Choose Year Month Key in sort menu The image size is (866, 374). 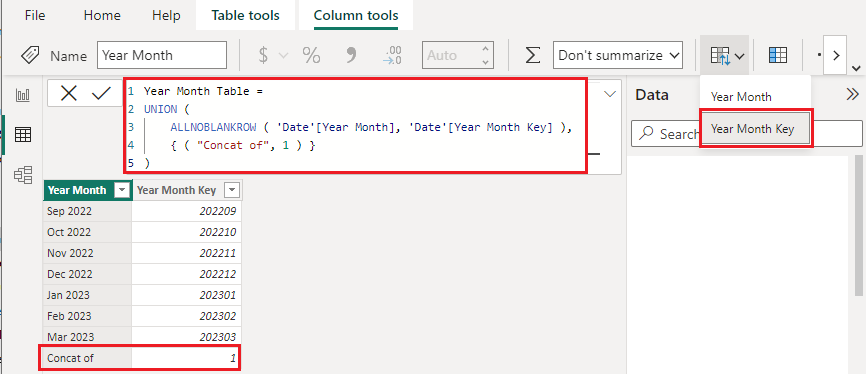(x=756, y=129)
